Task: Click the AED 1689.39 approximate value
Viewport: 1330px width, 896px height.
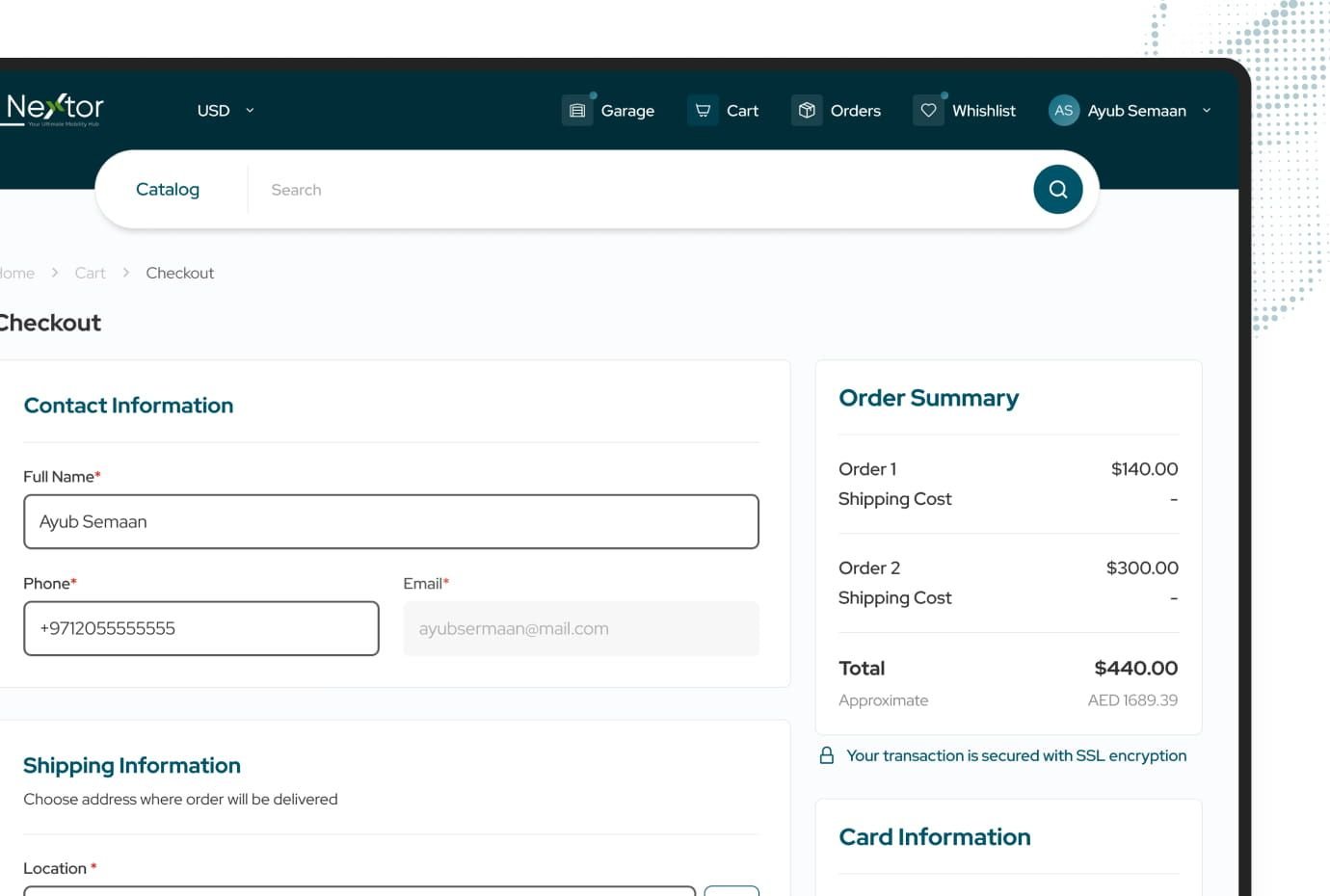Action: [1132, 700]
